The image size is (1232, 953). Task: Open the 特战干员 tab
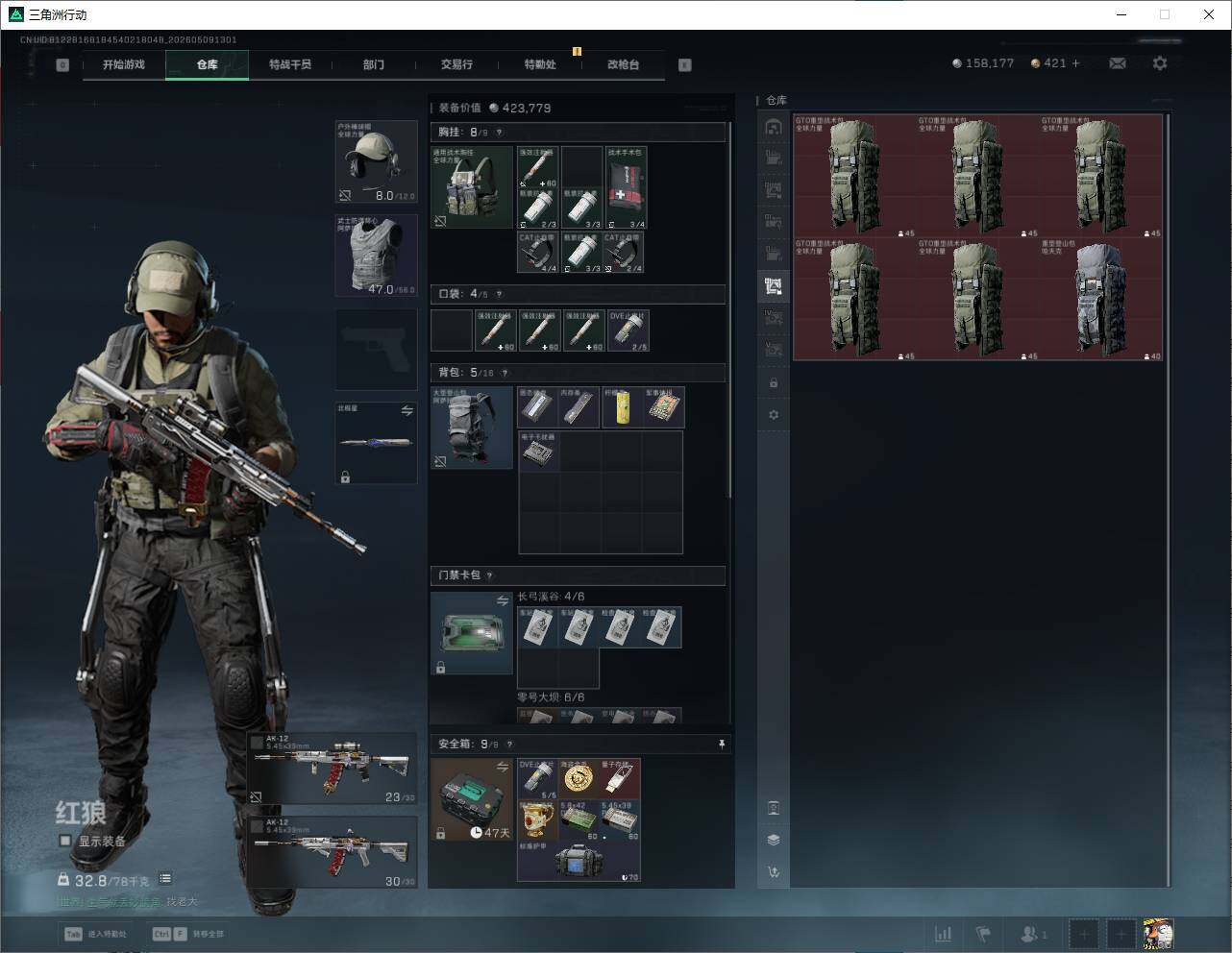pyautogui.click(x=290, y=64)
